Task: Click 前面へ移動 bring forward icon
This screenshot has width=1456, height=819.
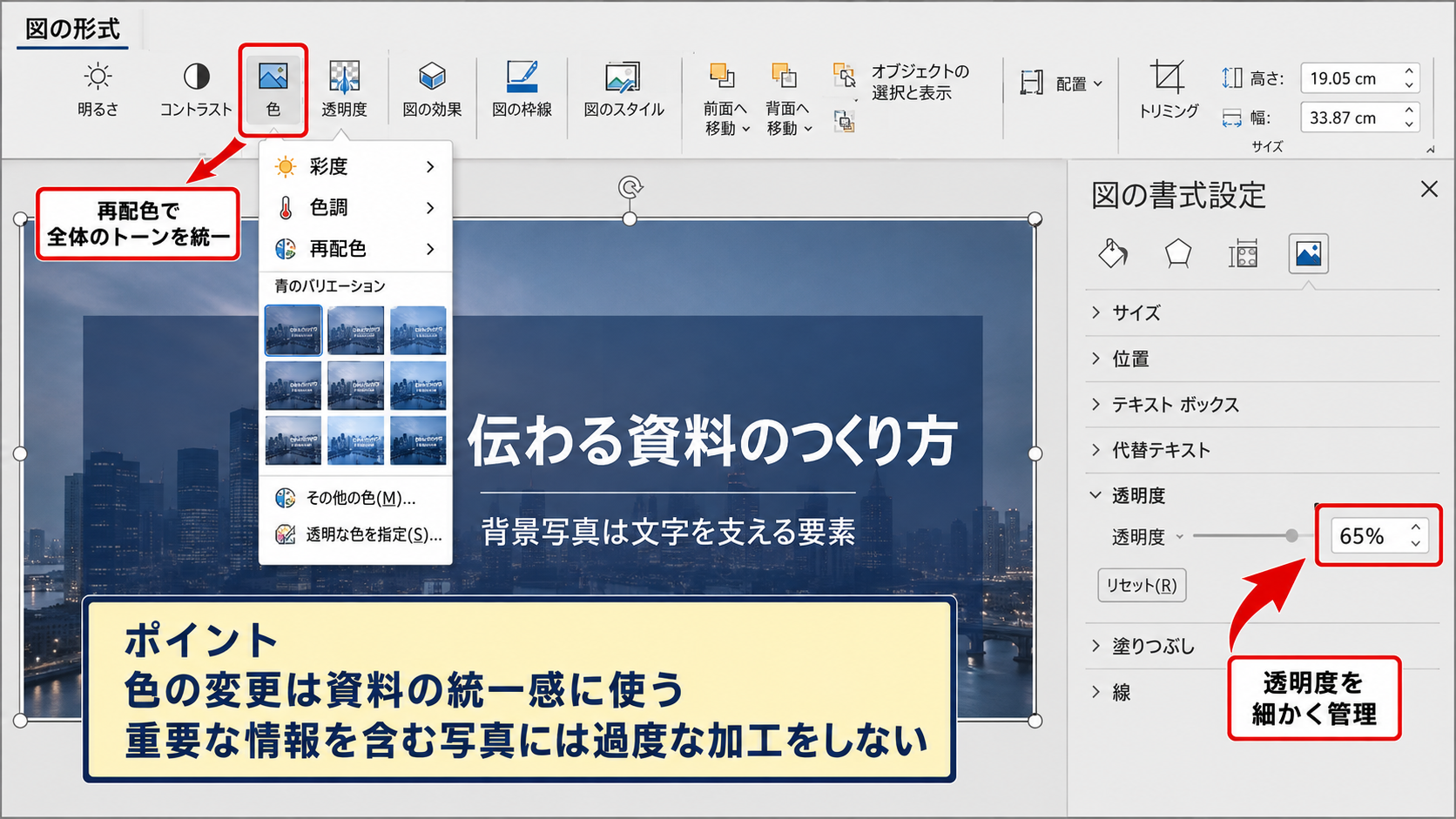Action: click(722, 76)
